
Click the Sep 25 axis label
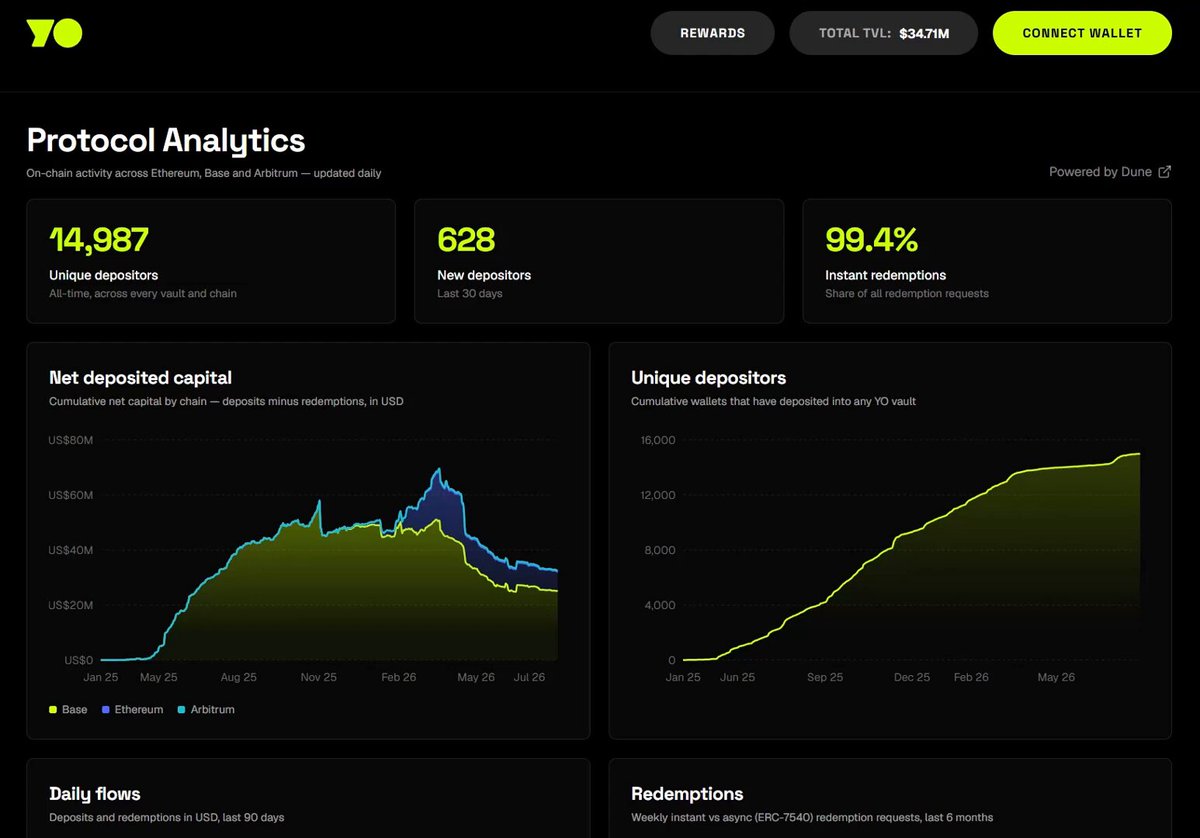click(825, 677)
